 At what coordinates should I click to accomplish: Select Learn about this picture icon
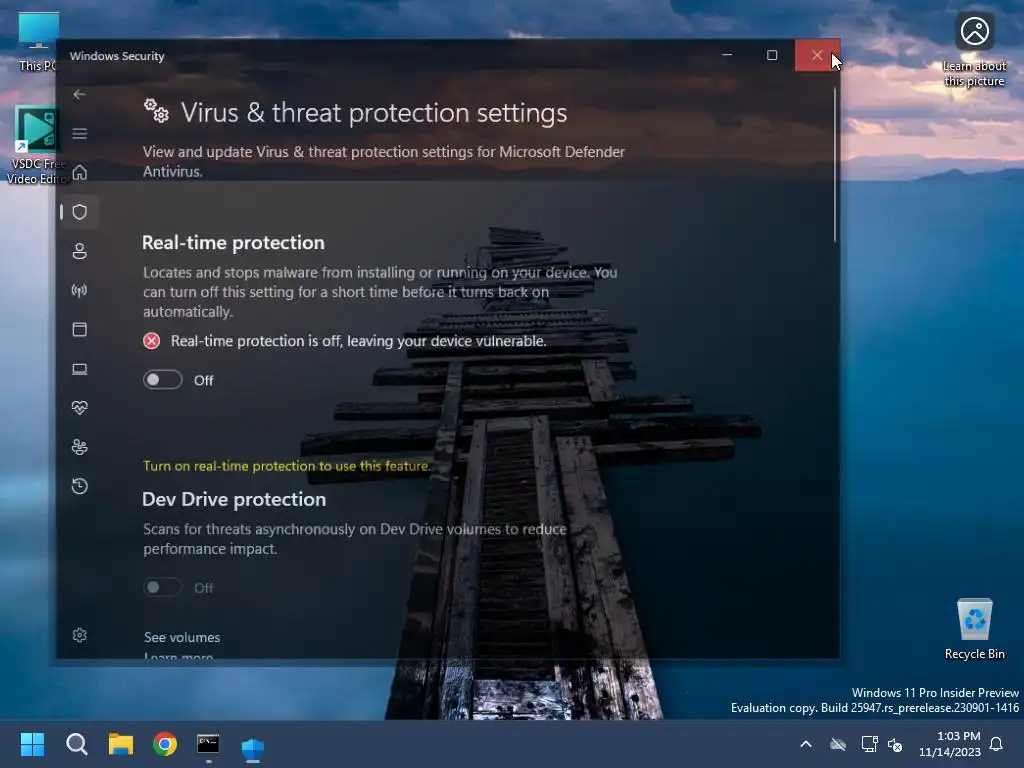tap(974, 50)
